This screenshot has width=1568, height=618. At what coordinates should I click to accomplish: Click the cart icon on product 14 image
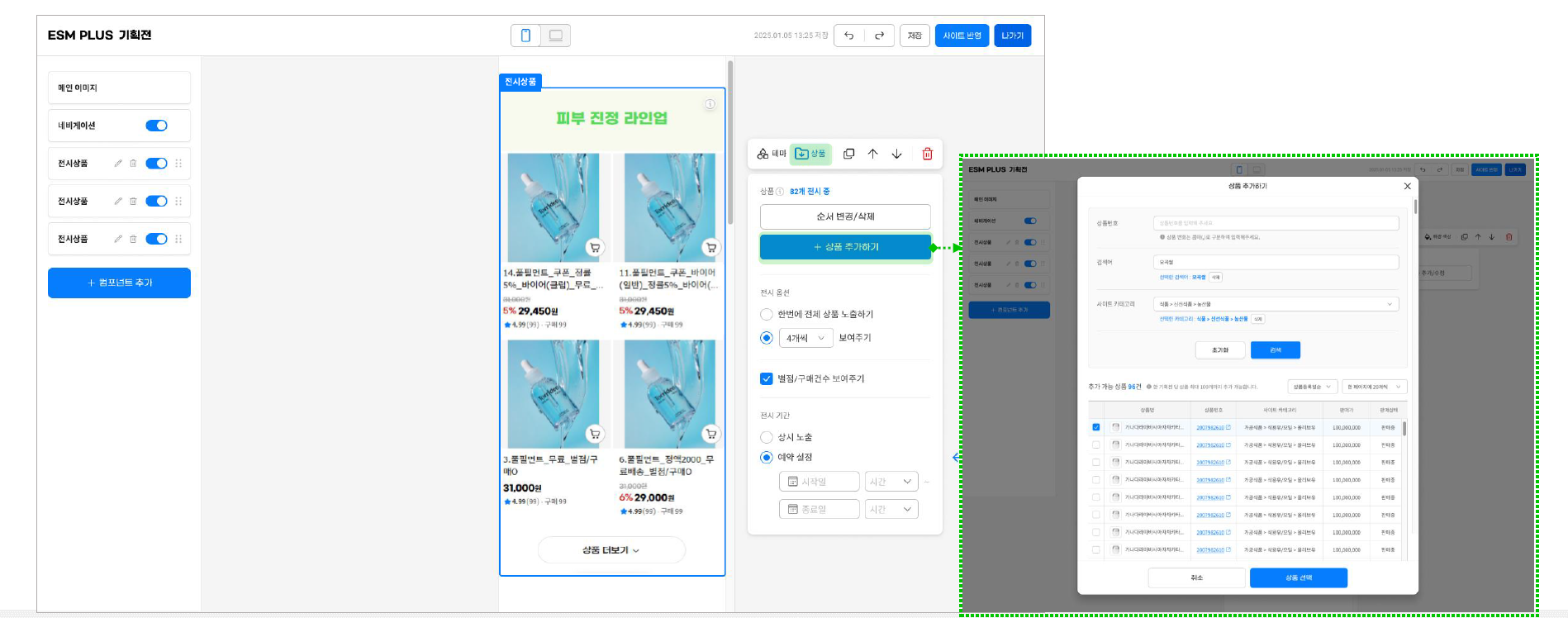coord(594,247)
